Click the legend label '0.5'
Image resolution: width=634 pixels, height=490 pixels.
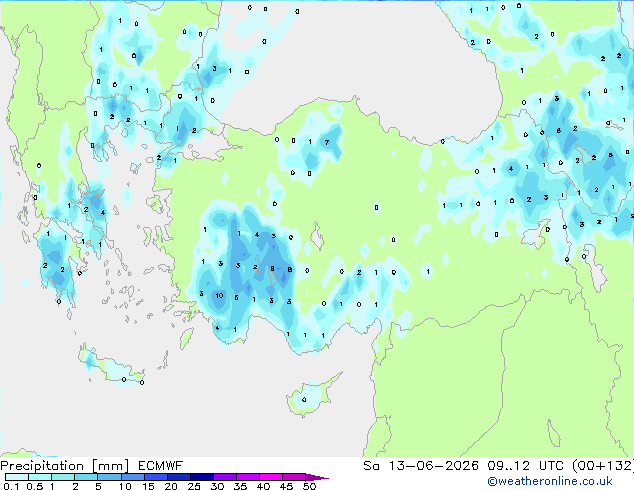tap(35, 486)
